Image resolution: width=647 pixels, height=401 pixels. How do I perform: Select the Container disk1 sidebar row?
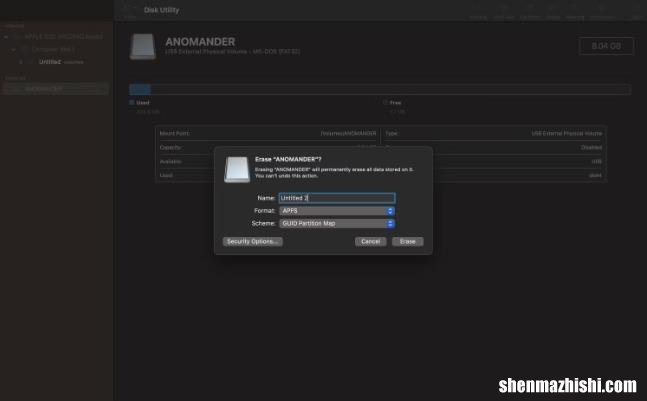click(53, 50)
